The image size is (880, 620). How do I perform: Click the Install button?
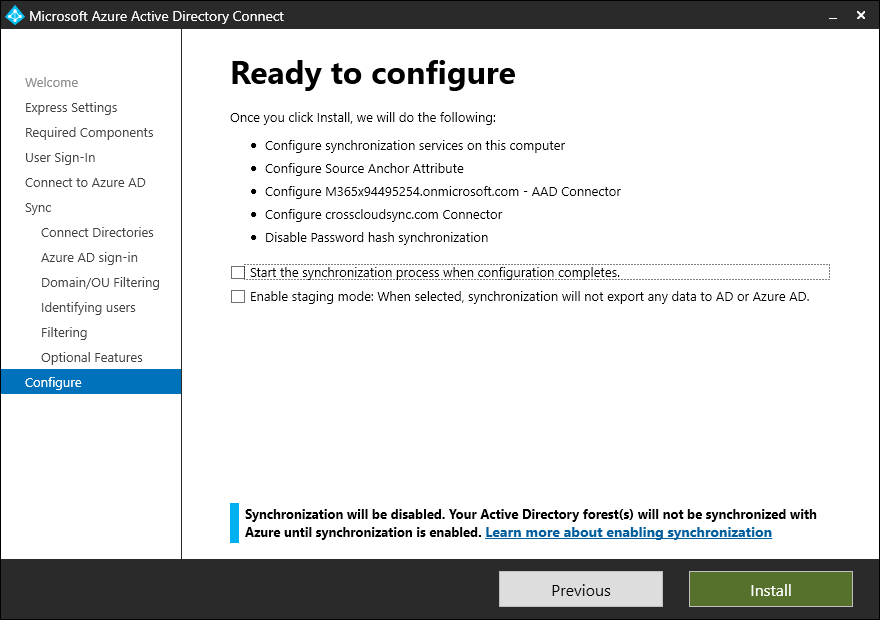(x=770, y=589)
